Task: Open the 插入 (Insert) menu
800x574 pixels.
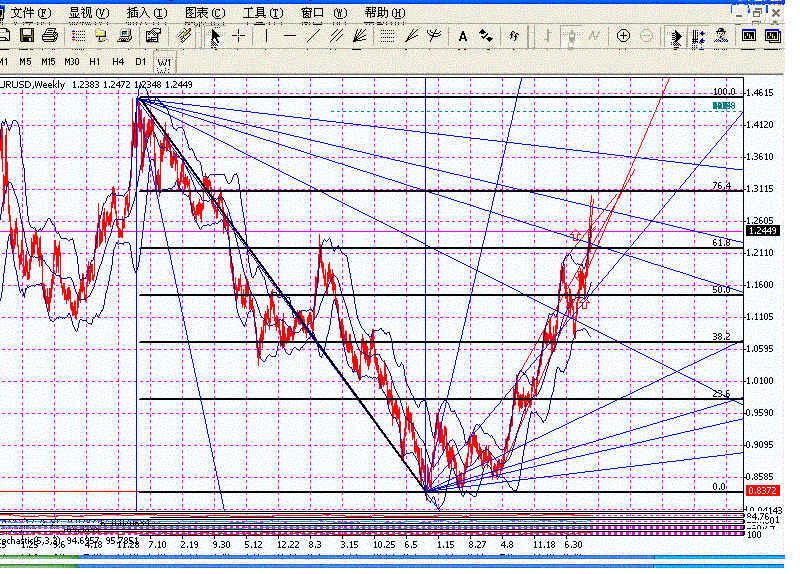Action: click(x=146, y=12)
